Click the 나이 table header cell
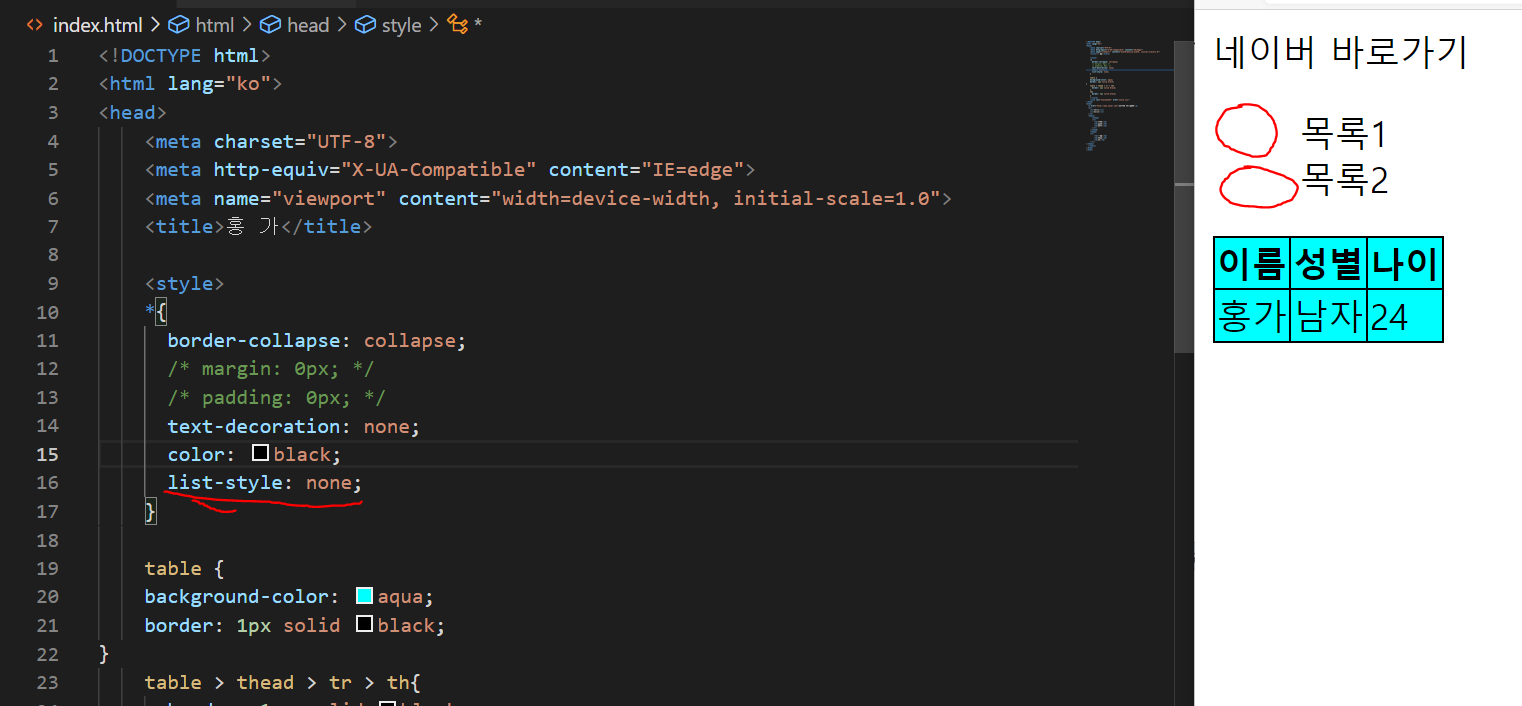The image size is (1522, 706). tap(1404, 264)
